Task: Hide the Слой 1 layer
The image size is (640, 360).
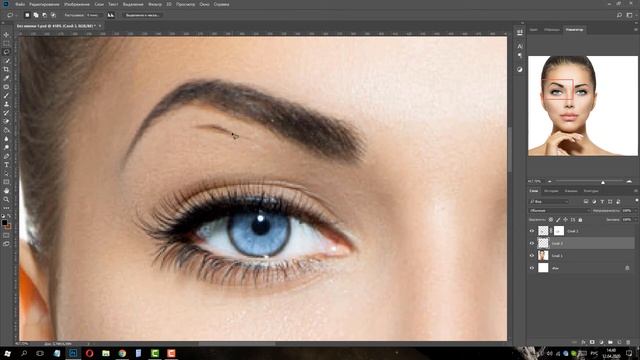Action: click(531, 256)
